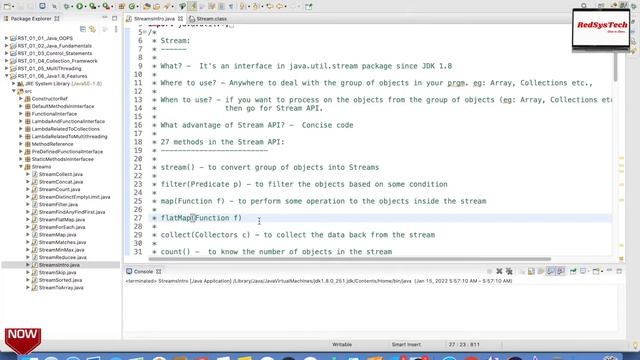
Task: Toggle Show Console on standard output change
Action: [x=551, y=271]
